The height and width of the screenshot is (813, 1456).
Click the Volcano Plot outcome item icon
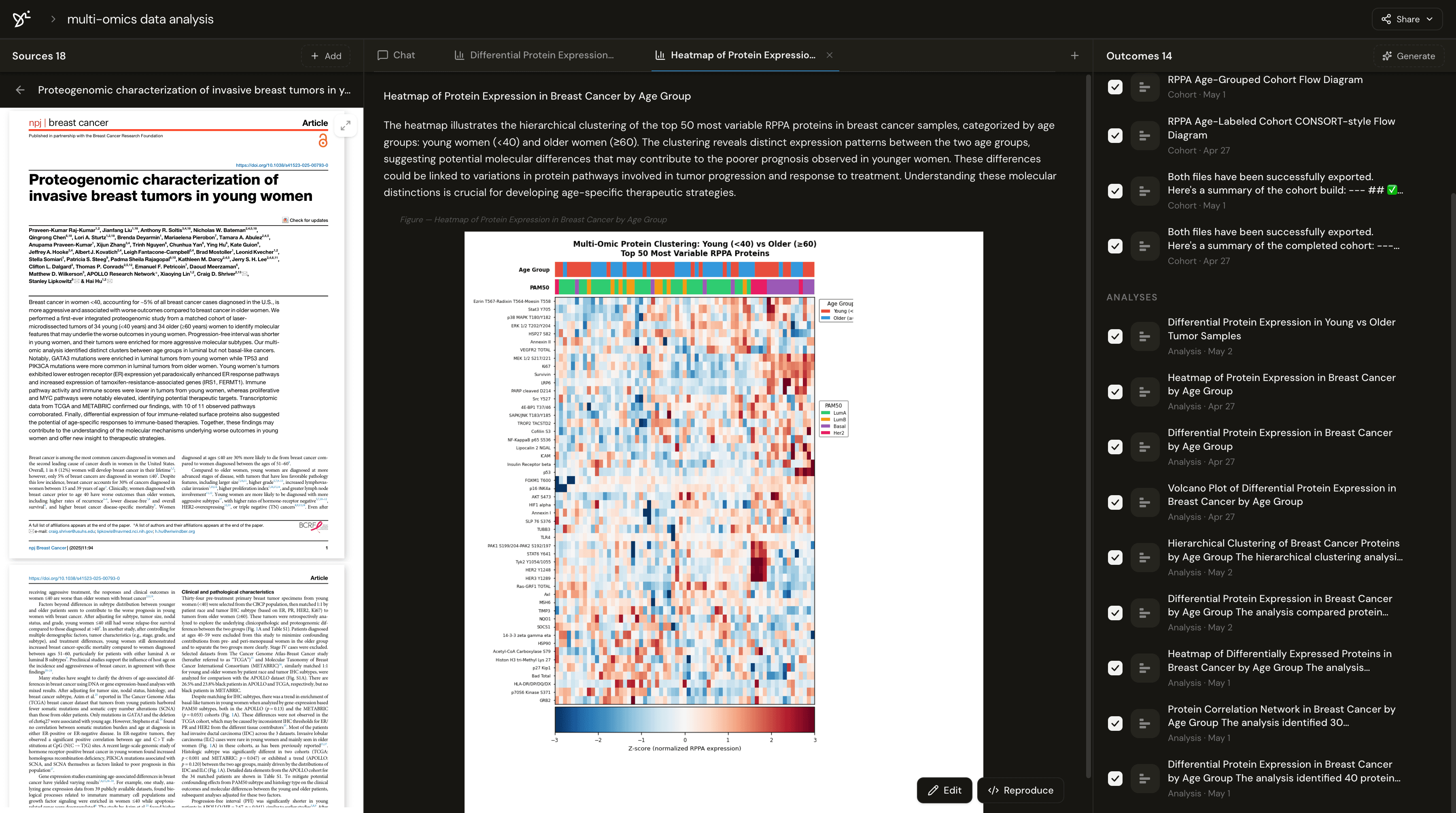coord(1144,502)
